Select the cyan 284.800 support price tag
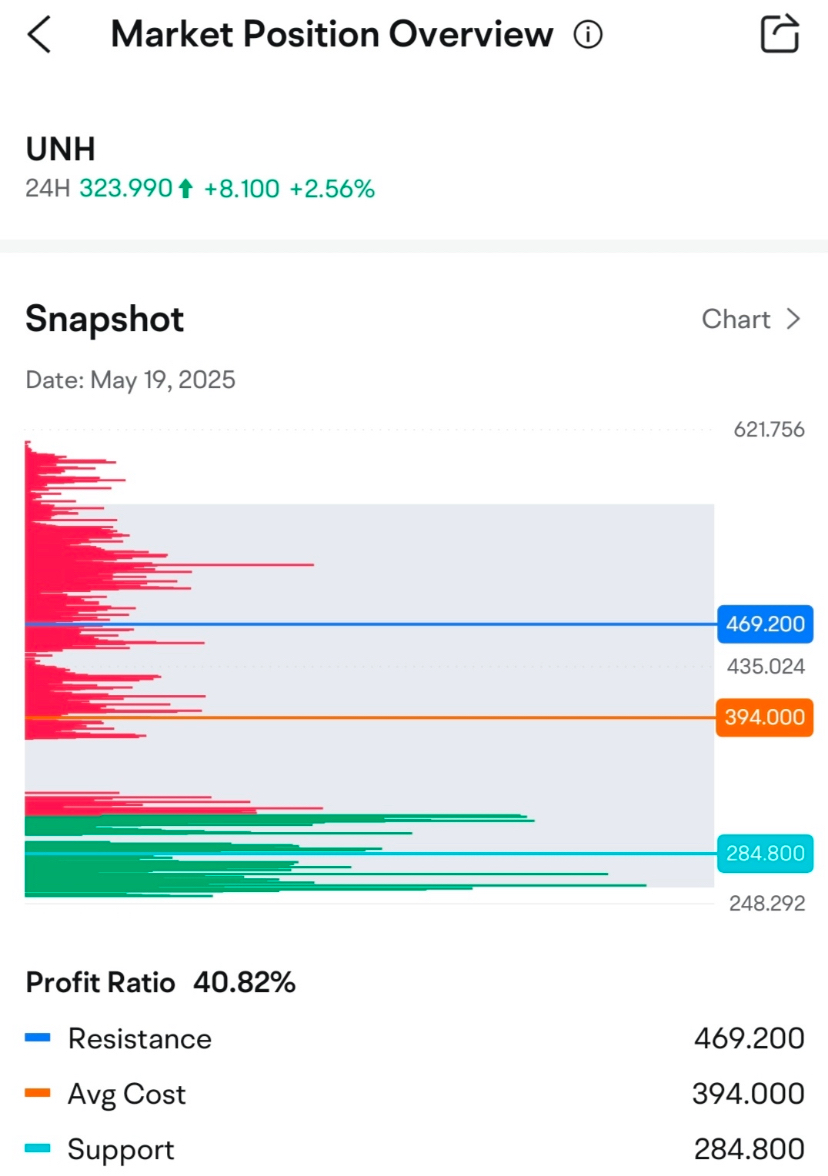 (x=765, y=854)
